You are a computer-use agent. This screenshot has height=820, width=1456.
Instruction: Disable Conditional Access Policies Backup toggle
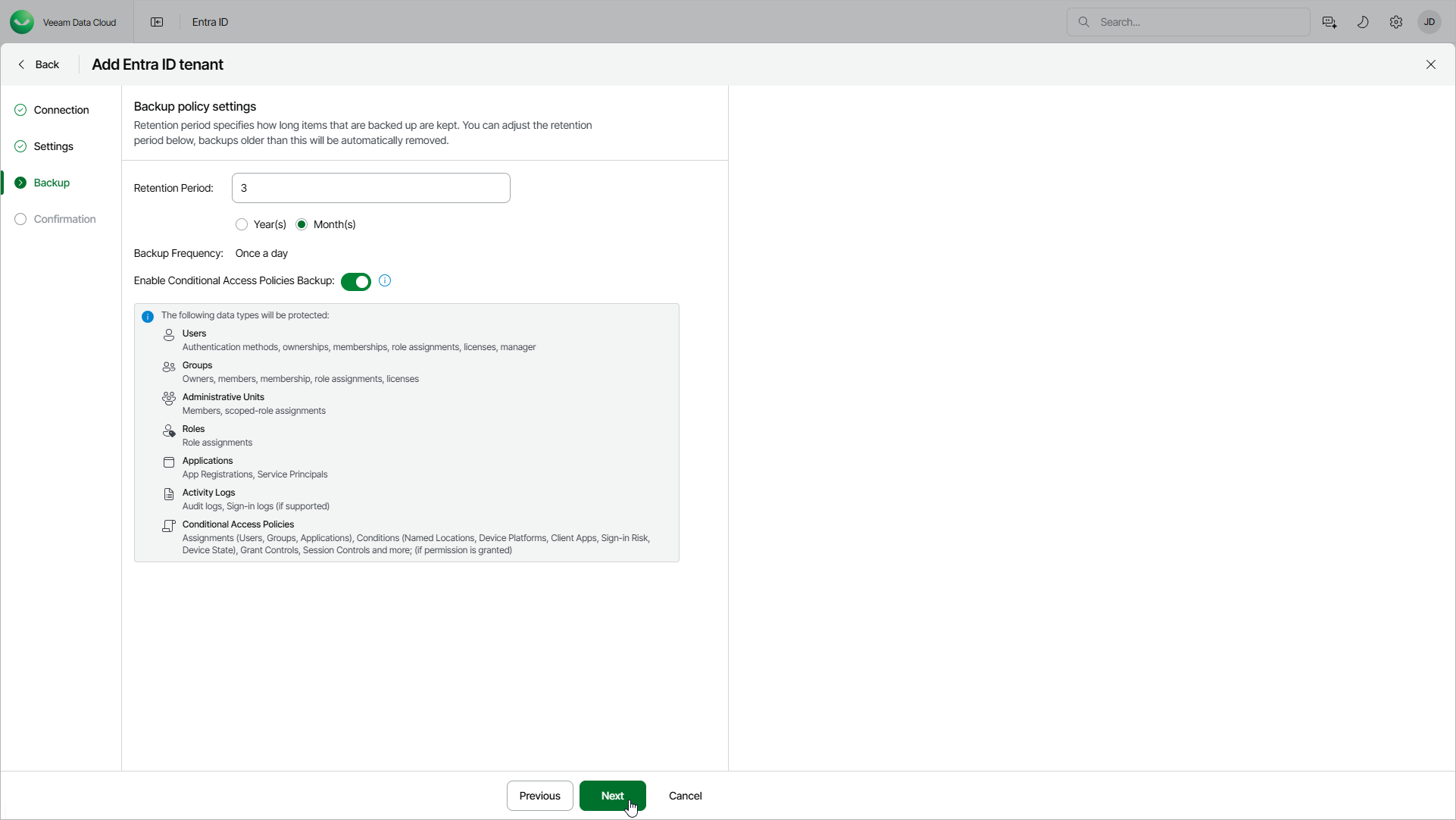pyautogui.click(x=356, y=282)
